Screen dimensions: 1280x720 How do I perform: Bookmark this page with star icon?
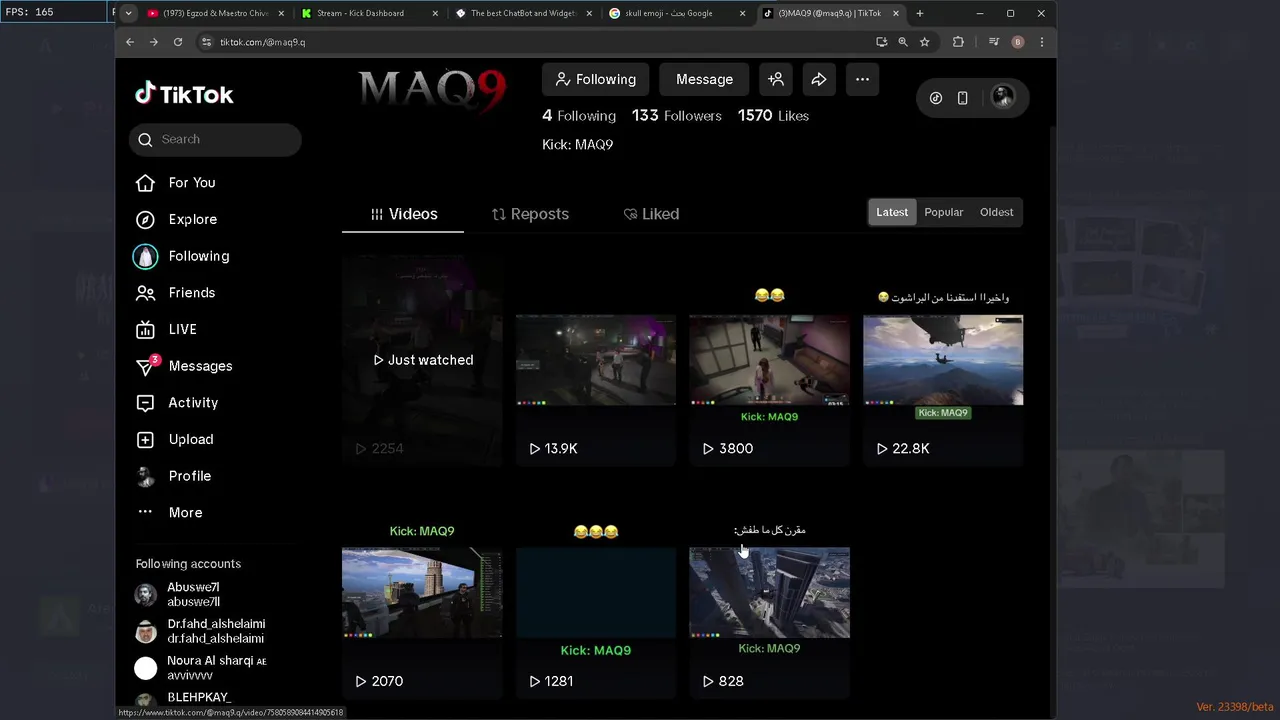(x=925, y=42)
